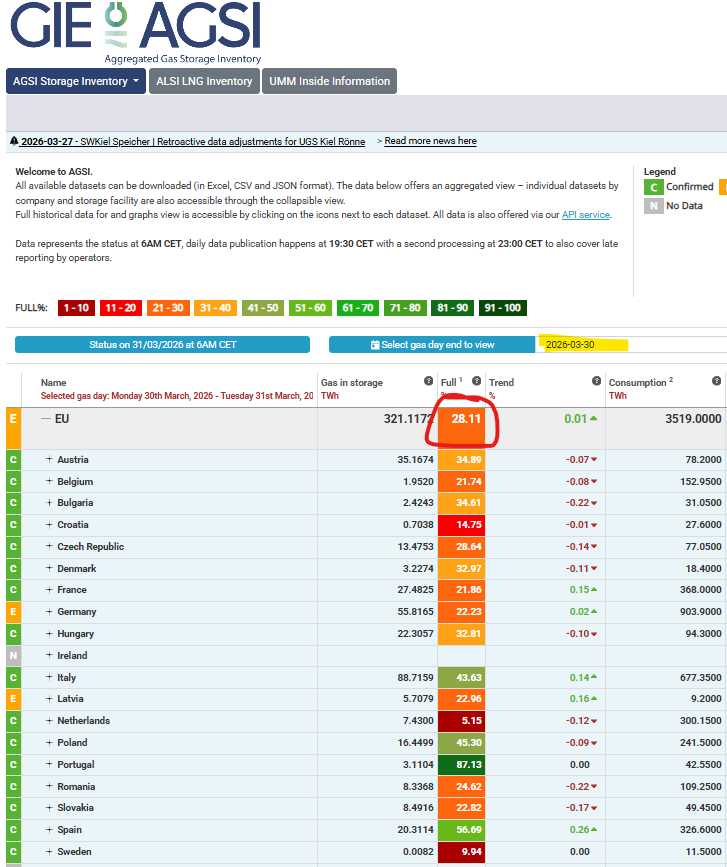Screen dimensions: 727x867
Task: Click the E status badge for Germany
Action: [13, 612]
